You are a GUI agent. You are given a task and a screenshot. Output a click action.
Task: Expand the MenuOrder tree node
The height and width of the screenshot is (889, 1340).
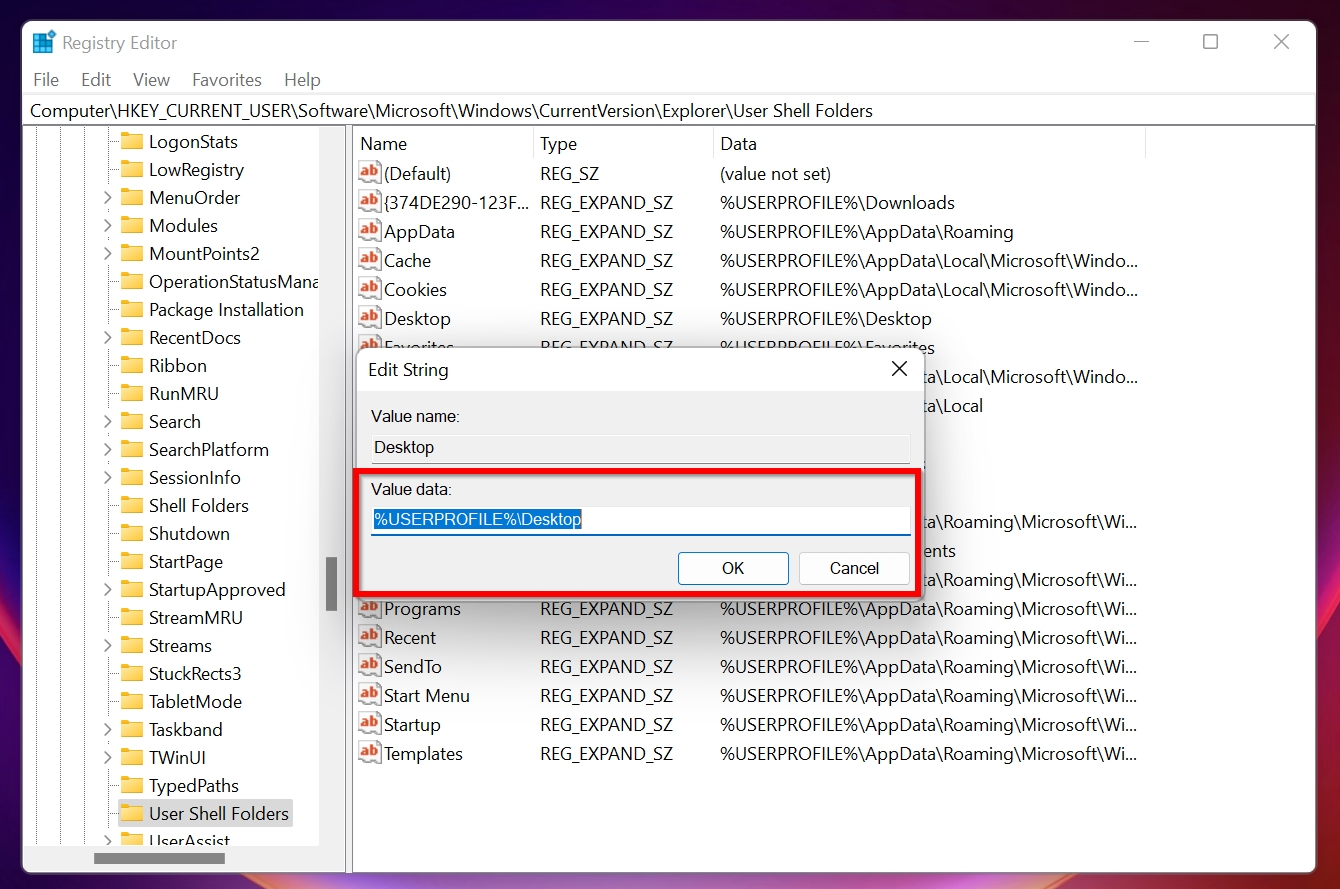(x=107, y=198)
